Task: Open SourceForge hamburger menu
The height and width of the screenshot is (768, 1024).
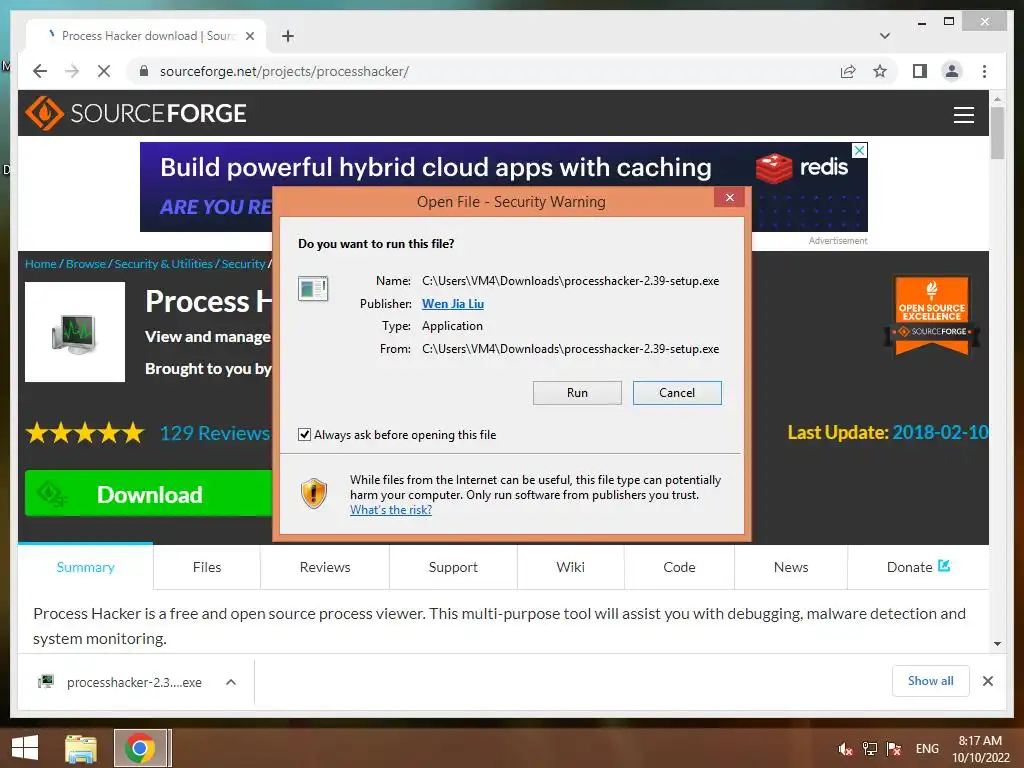Action: tap(963, 114)
